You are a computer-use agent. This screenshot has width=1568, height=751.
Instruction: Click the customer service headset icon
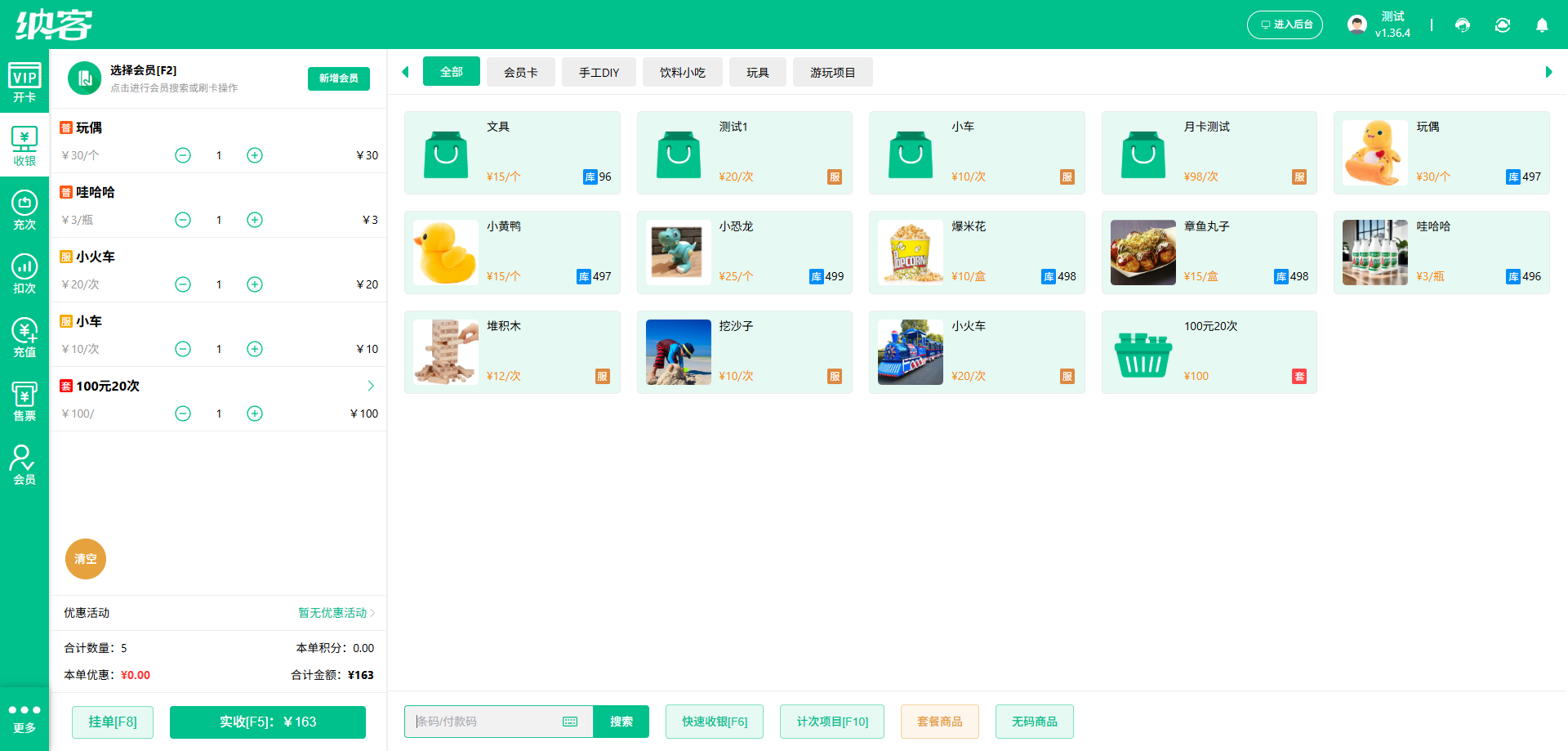(x=1463, y=25)
